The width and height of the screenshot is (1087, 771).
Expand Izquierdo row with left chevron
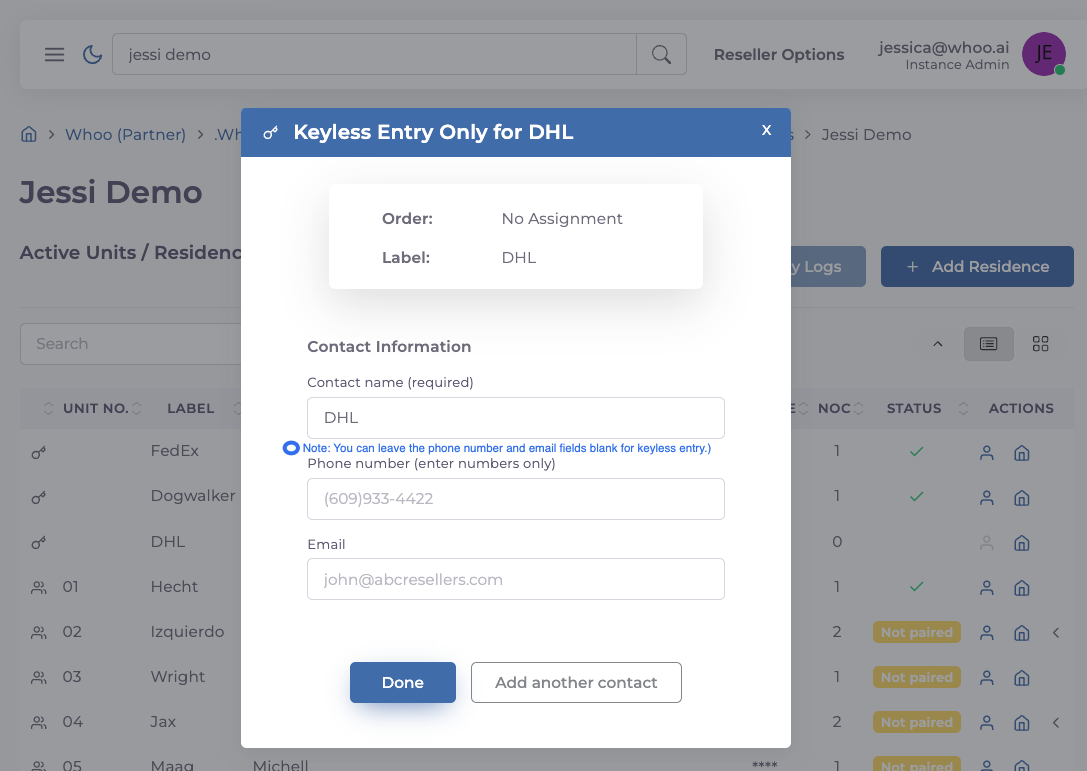pyautogui.click(x=1056, y=632)
